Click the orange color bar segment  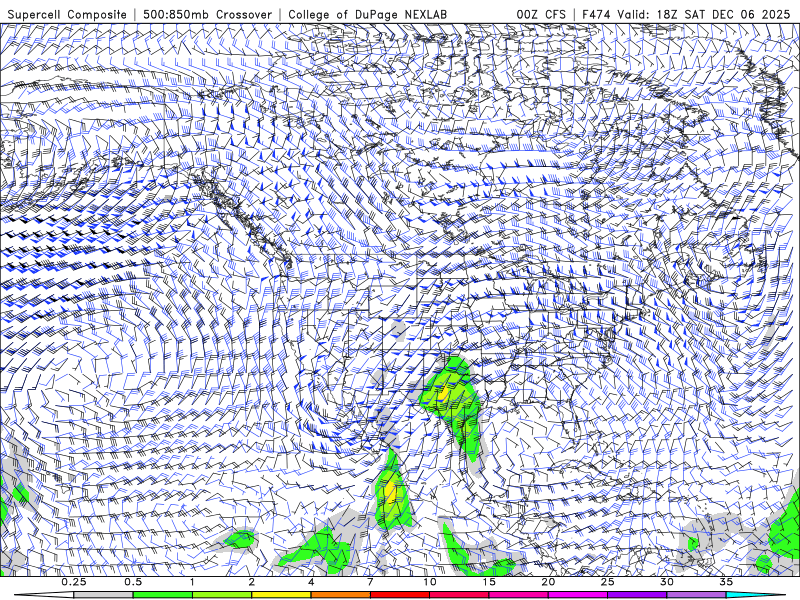click(340, 595)
